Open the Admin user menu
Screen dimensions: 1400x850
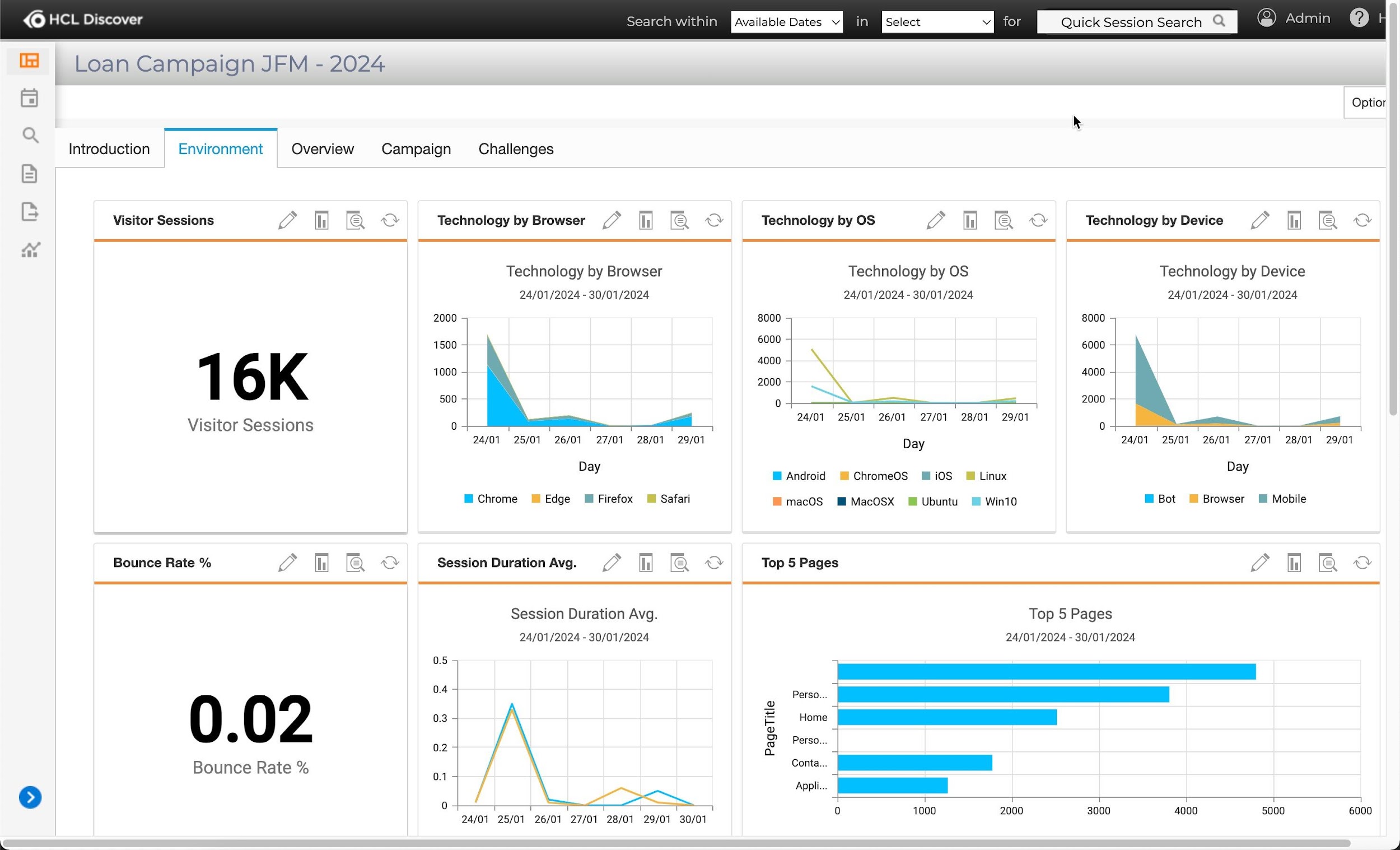coord(1294,18)
